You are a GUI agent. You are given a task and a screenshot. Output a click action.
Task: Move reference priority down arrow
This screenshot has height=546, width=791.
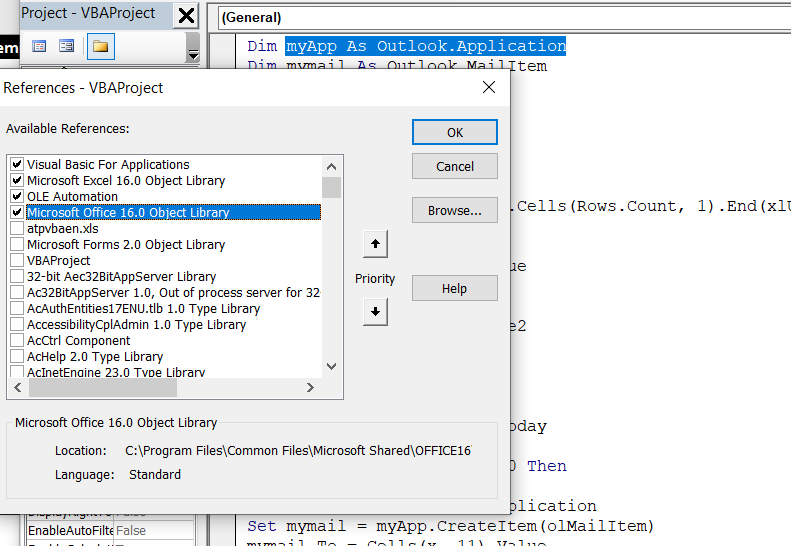pos(375,312)
